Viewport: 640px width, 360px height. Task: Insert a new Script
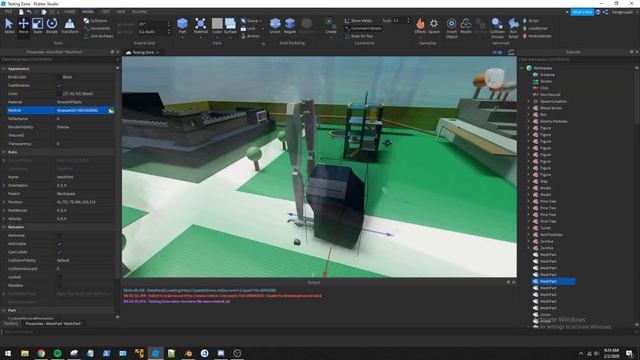(x=531, y=20)
